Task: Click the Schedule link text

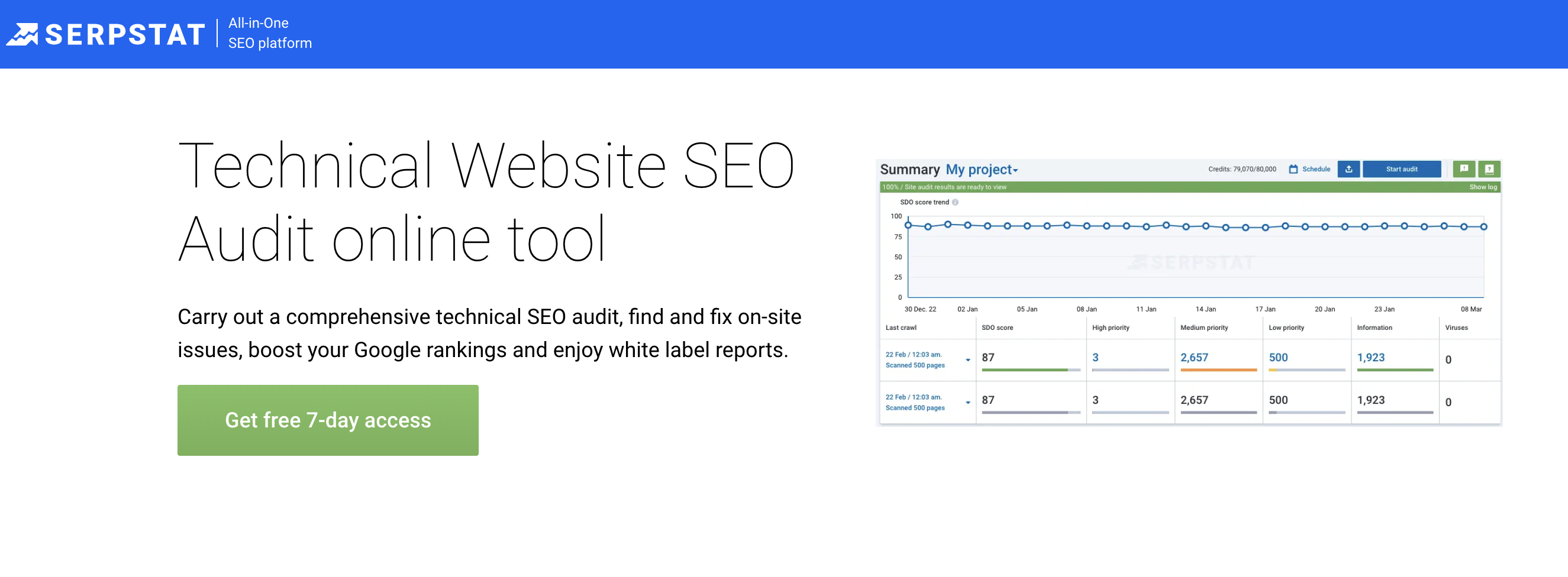Action: coord(1316,170)
